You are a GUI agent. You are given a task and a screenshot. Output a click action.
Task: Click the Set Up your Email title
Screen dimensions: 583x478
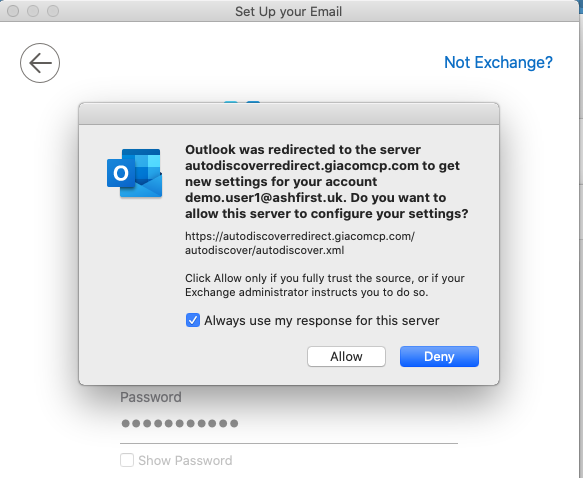[288, 12]
